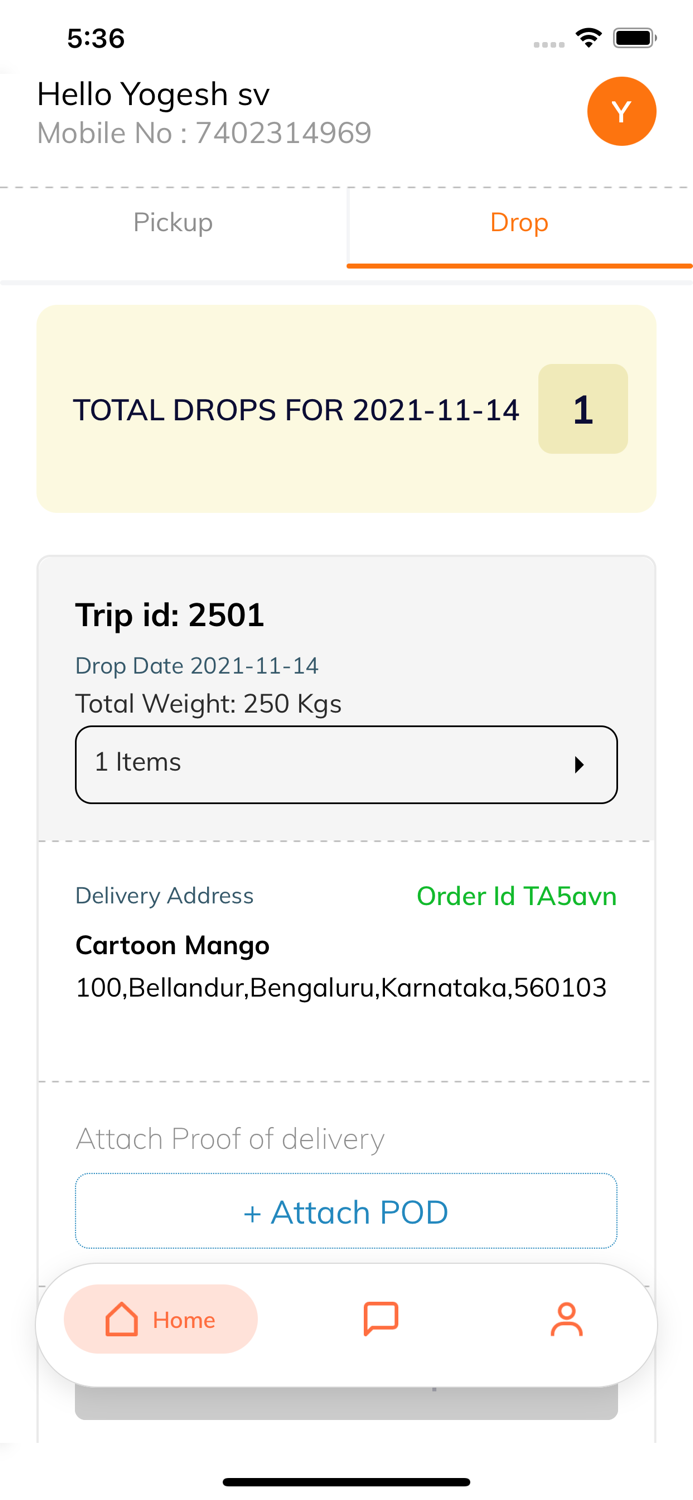Tap the Mobile No 7402314969 text
693x1500 pixels.
click(204, 132)
